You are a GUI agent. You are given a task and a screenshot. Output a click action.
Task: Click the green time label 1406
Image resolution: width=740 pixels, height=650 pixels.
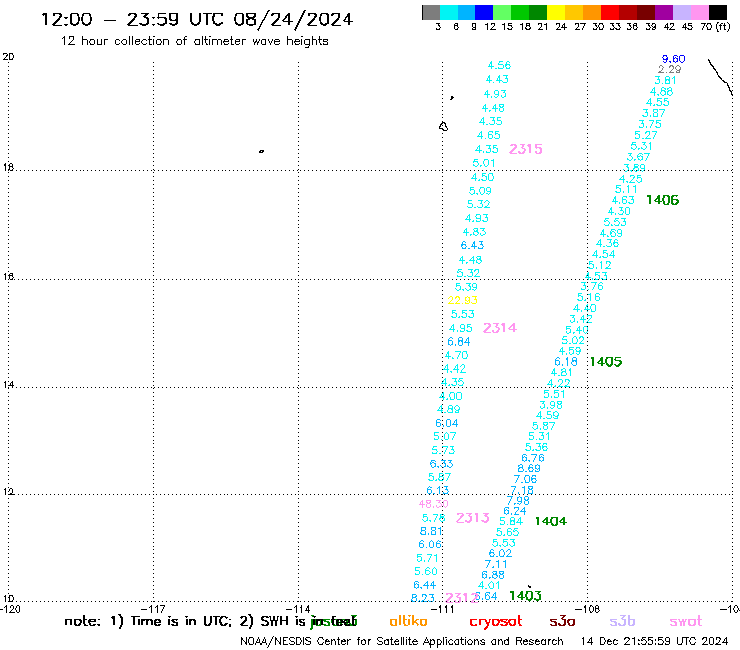point(662,200)
